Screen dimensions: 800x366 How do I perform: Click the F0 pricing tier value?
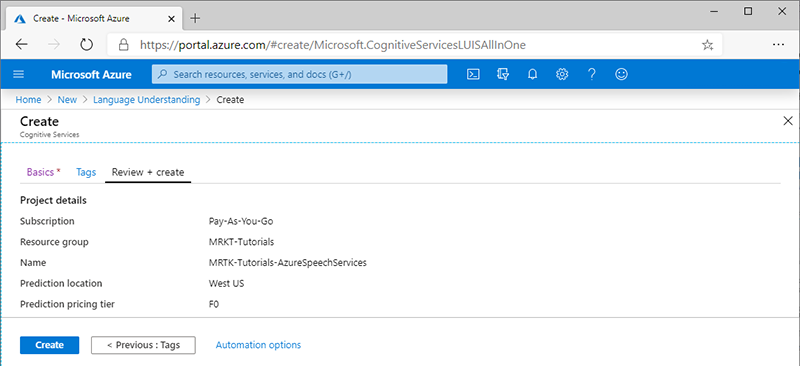214,304
